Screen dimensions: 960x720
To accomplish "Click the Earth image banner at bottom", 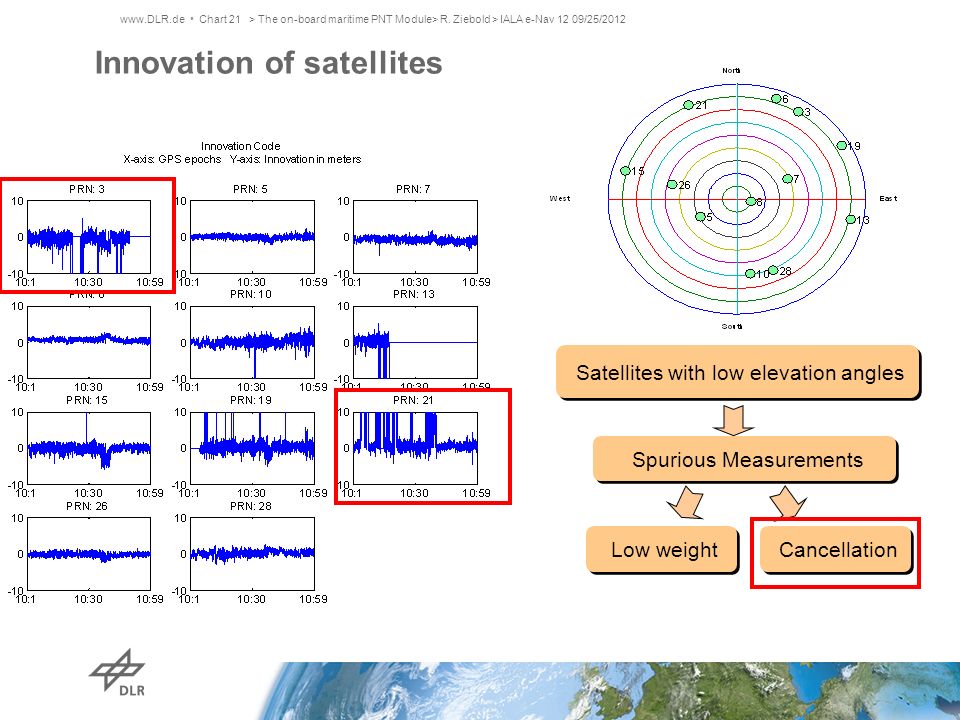I will (x=609, y=691).
